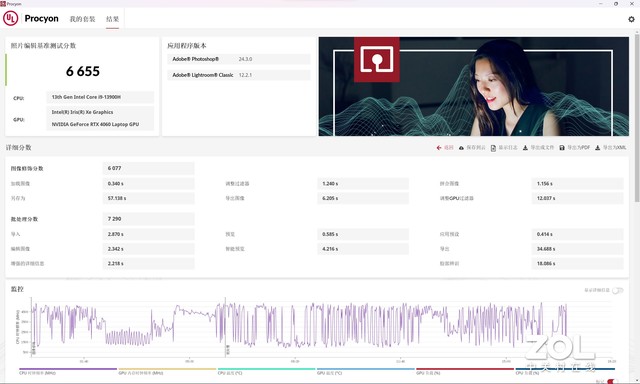
Task: Click the show log document icon
Action: (x=493, y=148)
